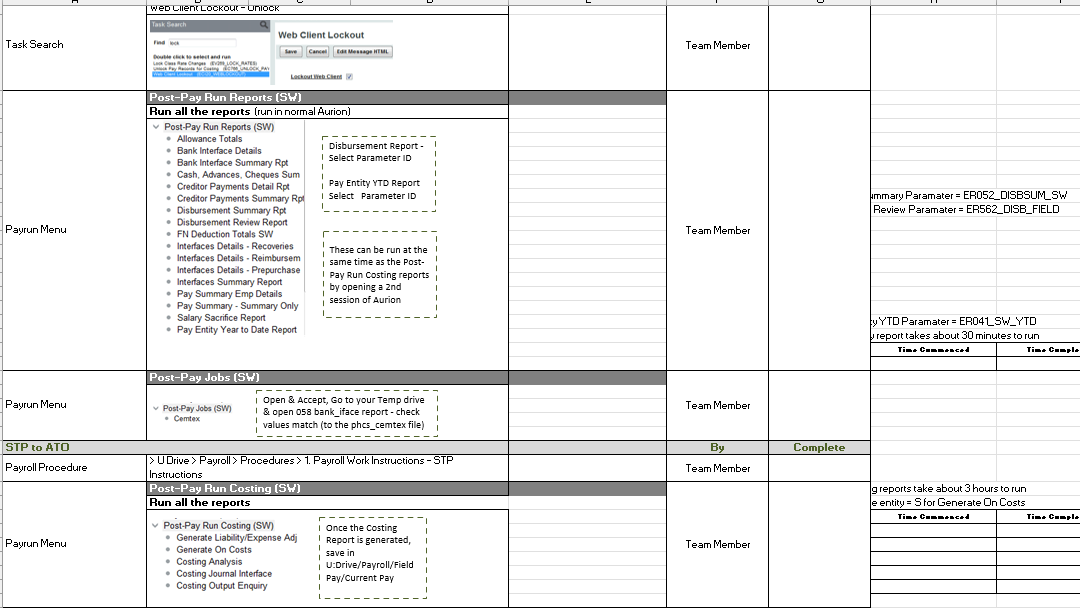
Task: Click the Cancel button in Web Client Lockout
Action: point(318,52)
